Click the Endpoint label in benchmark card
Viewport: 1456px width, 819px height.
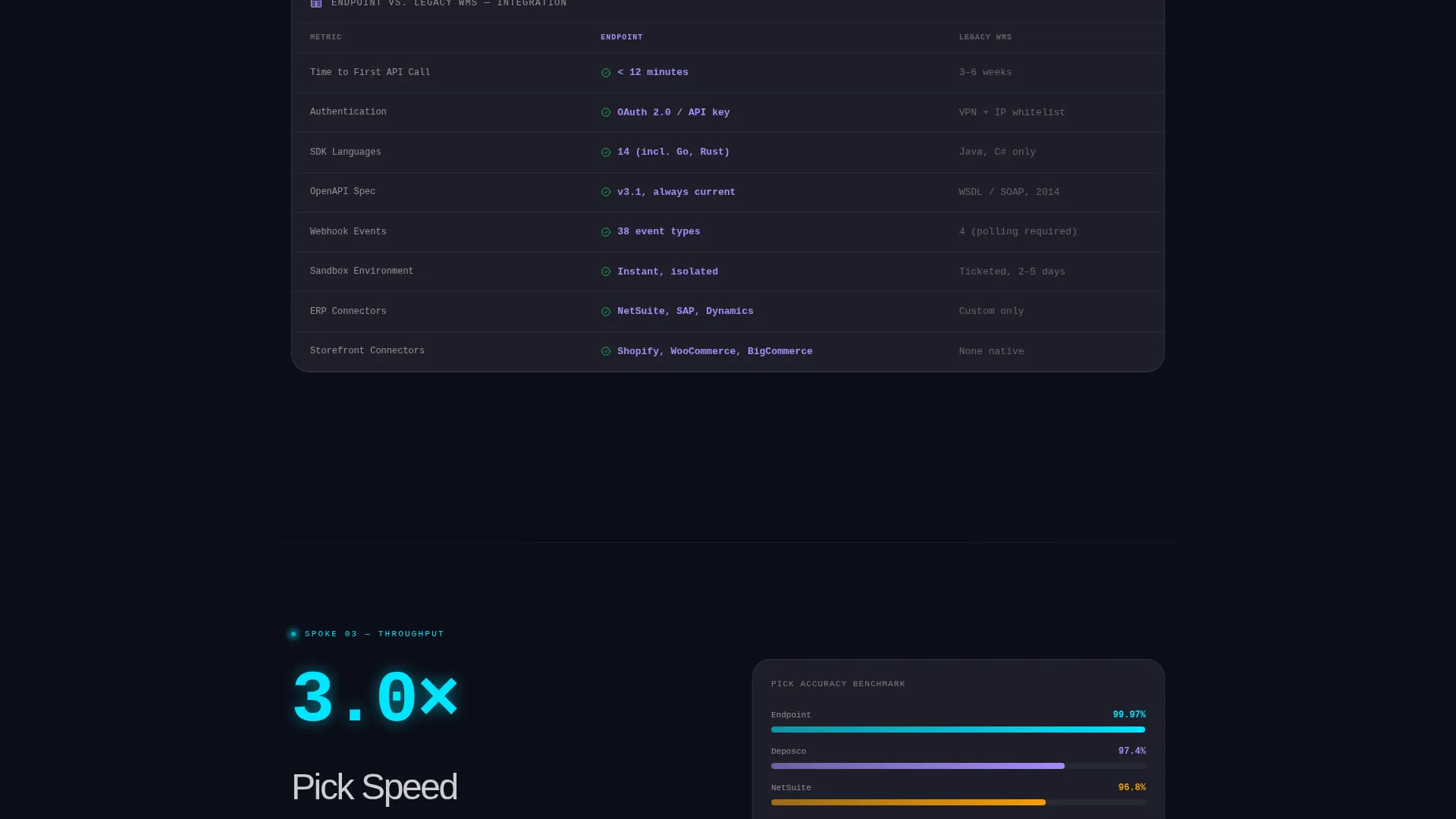(791, 715)
